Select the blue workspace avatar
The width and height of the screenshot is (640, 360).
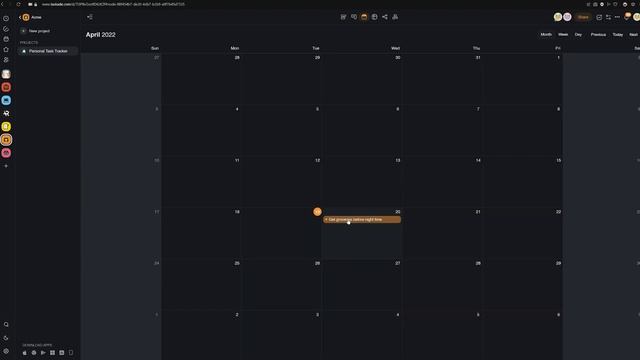6,100
